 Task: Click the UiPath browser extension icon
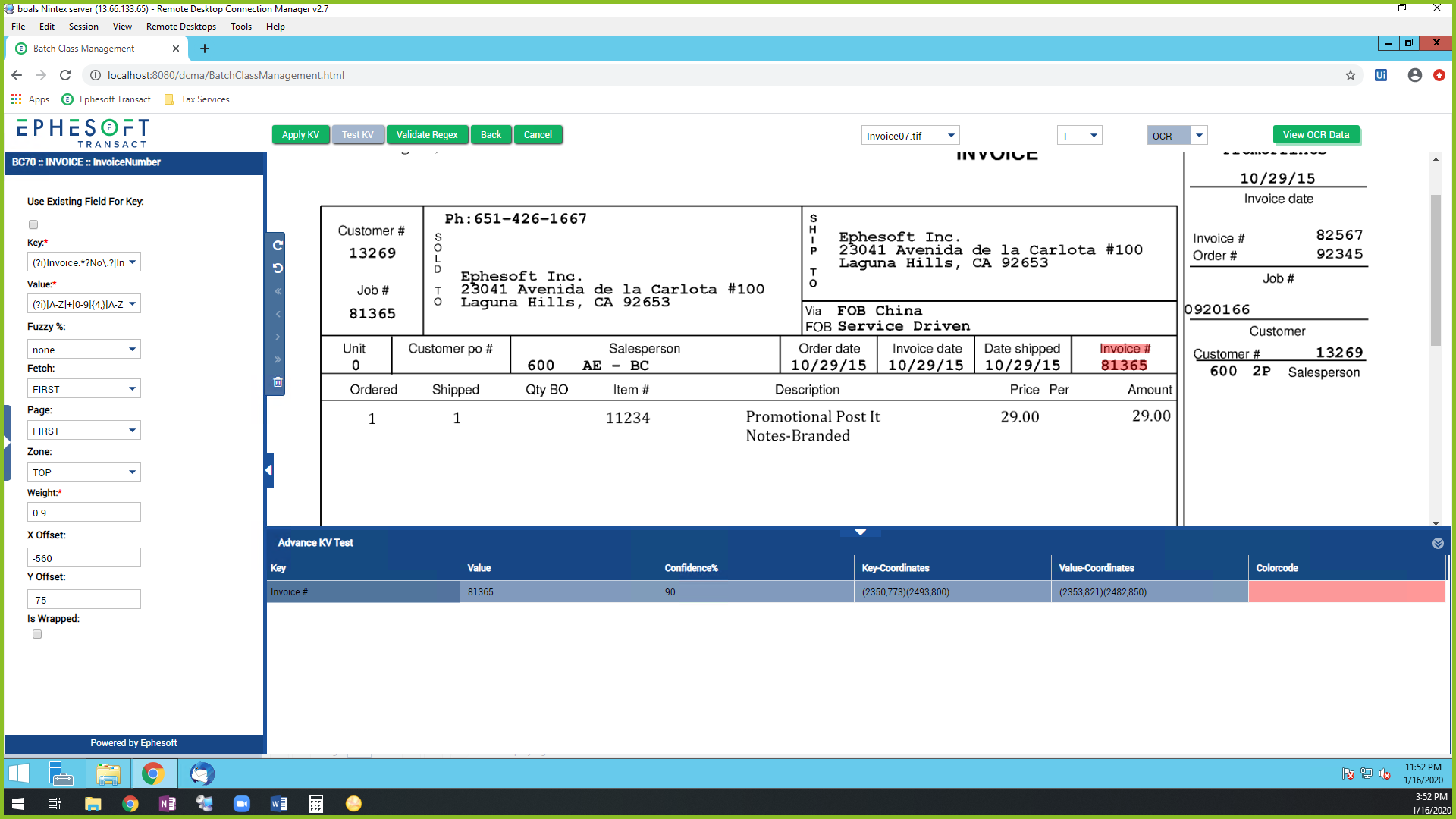tap(1381, 75)
